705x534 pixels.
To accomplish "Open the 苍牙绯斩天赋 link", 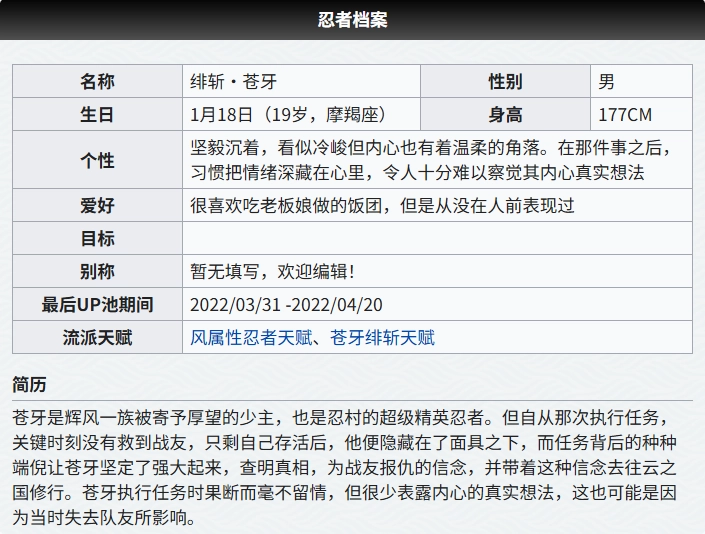I will (382, 338).
